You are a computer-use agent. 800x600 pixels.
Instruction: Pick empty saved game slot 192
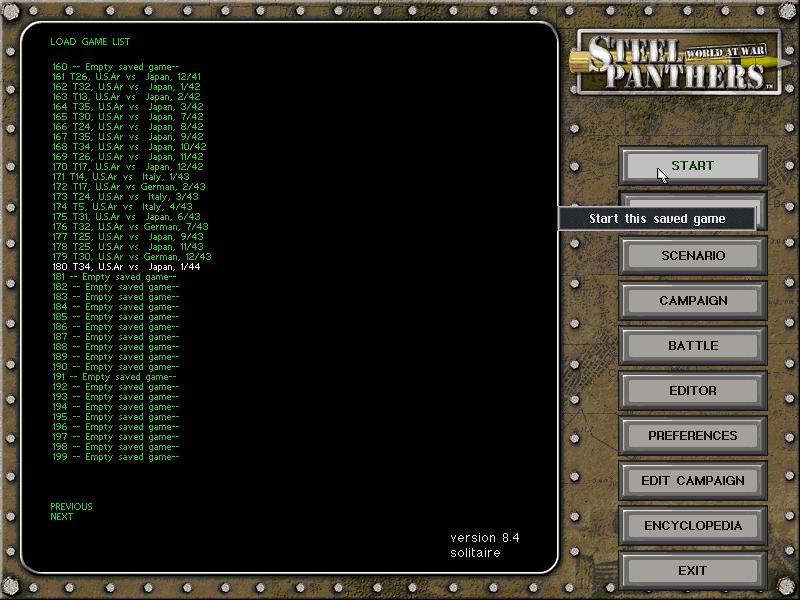[116, 387]
